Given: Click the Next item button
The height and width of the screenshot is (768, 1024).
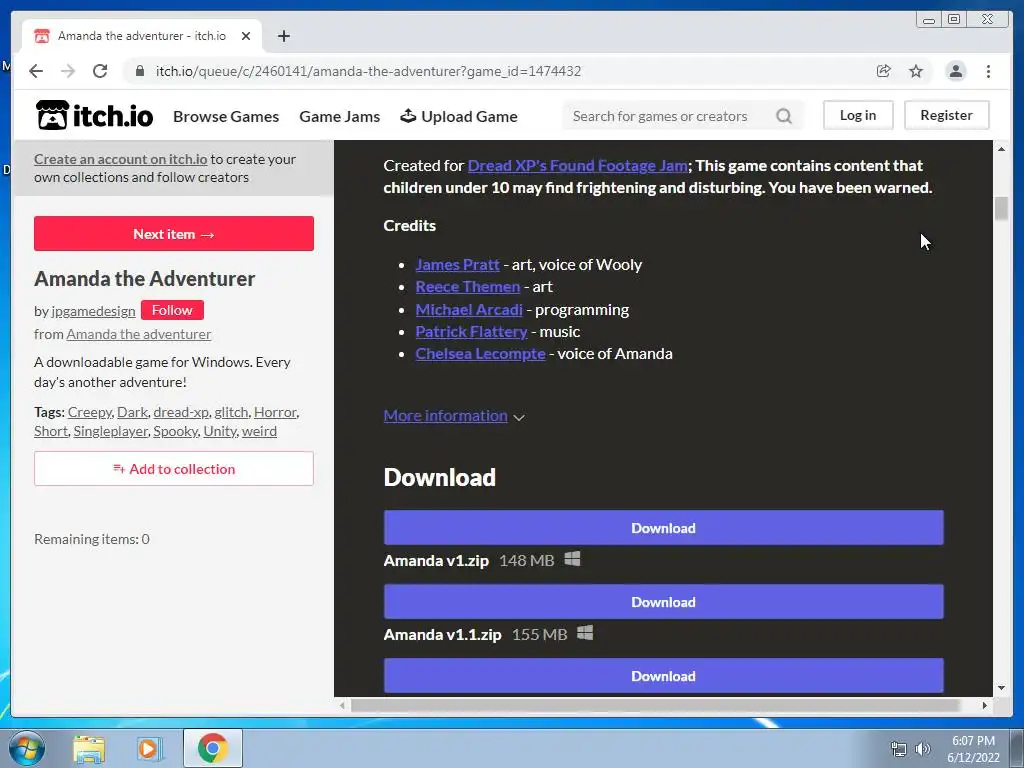Looking at the screenshot, I should tap(174, 234).
